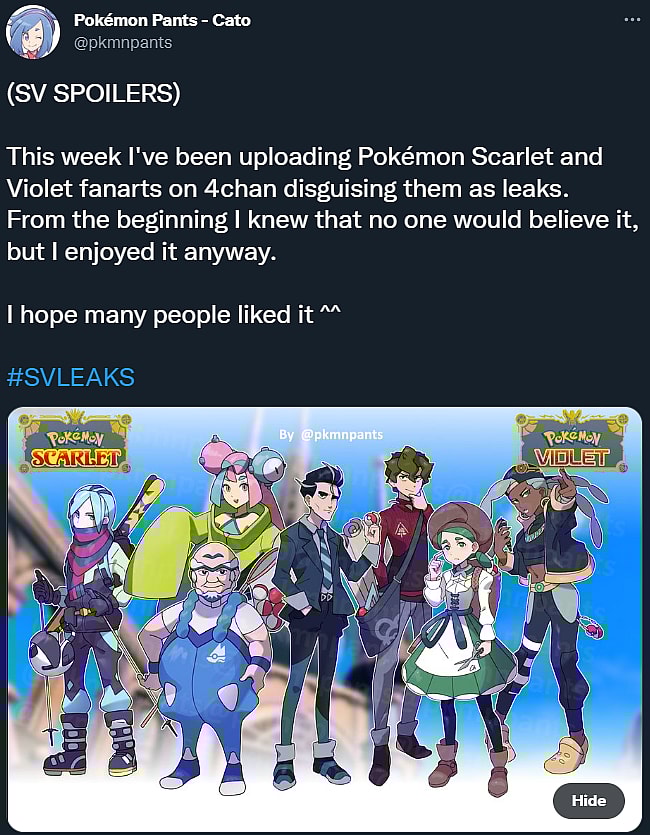Open the #SVLEAKS hashtag
Screen dimensions: 650x835
(71, 378)
